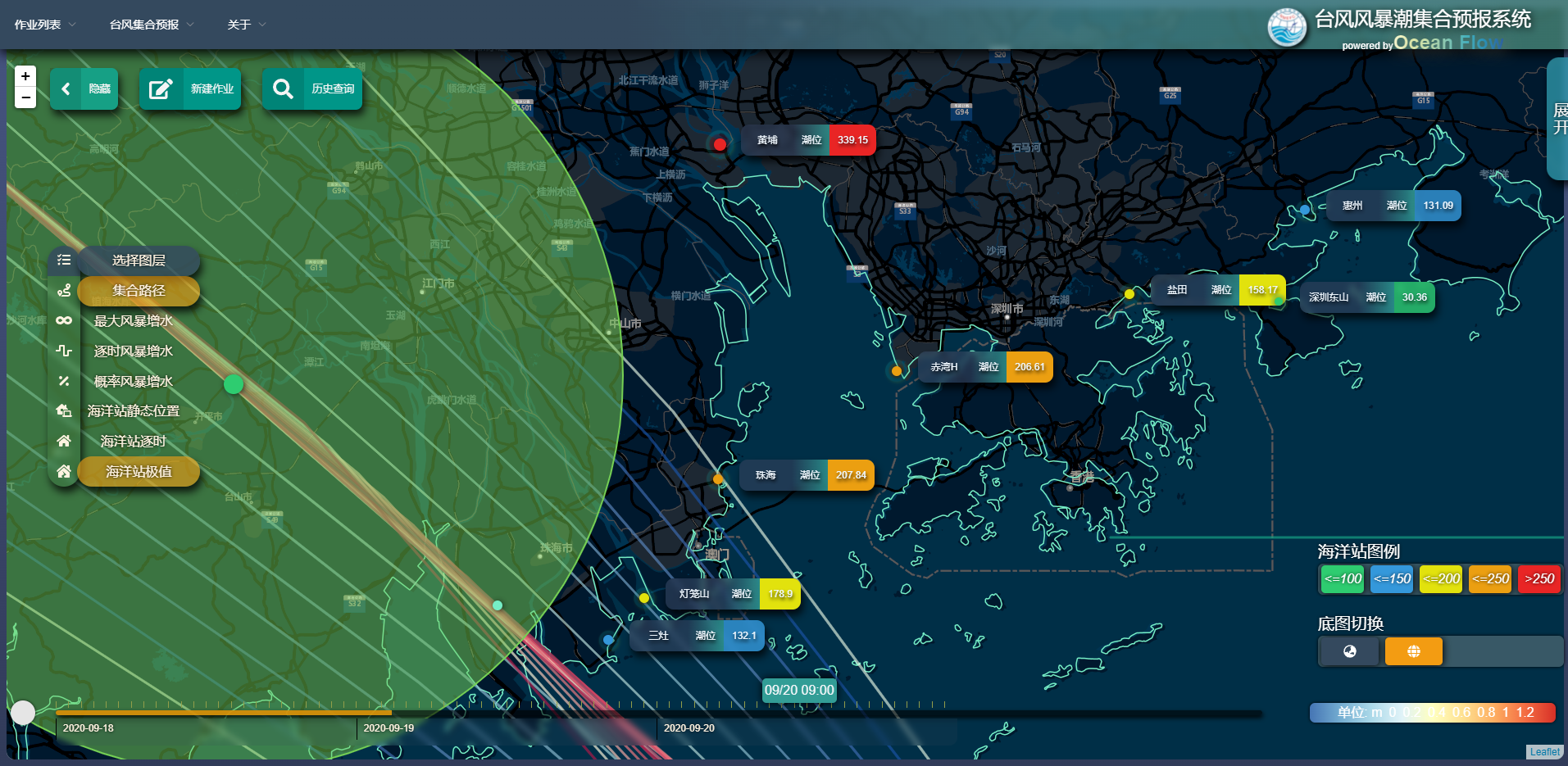The image size is (1568, 766).
Task: Switch basemap using the orange globe icon
Action: point(1413,651)
